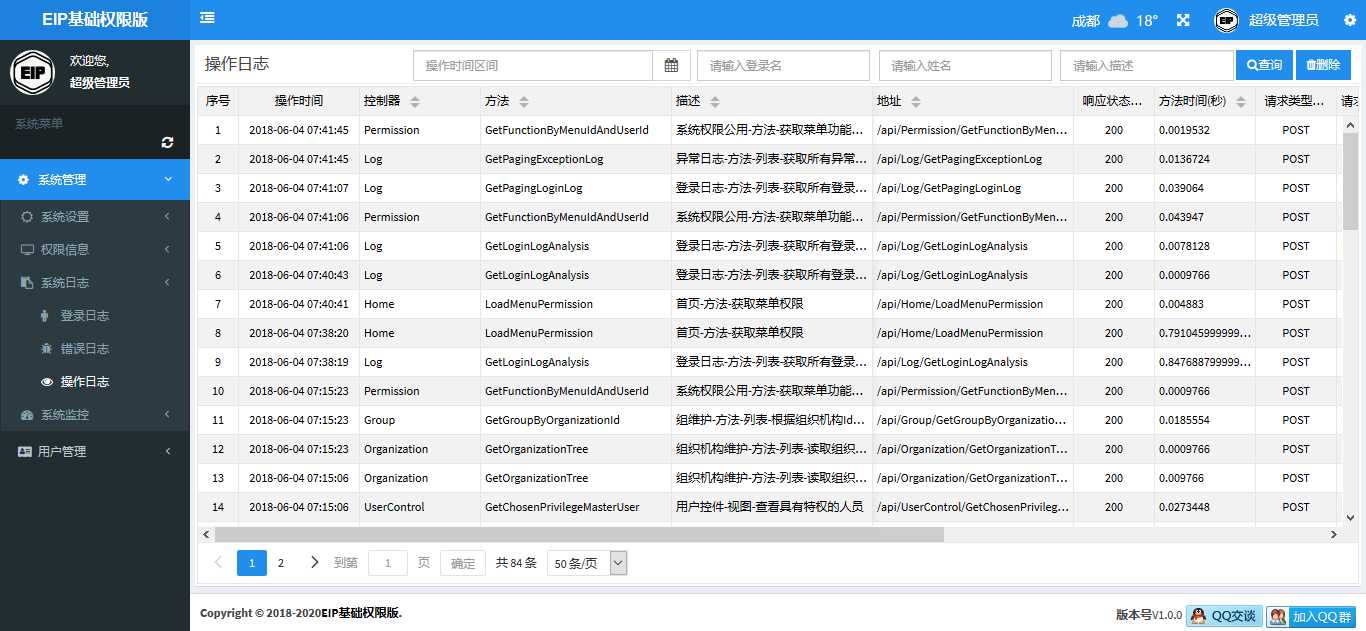This screenshot has height=631, width=1366.
Task: Click scrollbar right arrow at table bottom
Action: pyautogui.click(x=1334, y=535)
